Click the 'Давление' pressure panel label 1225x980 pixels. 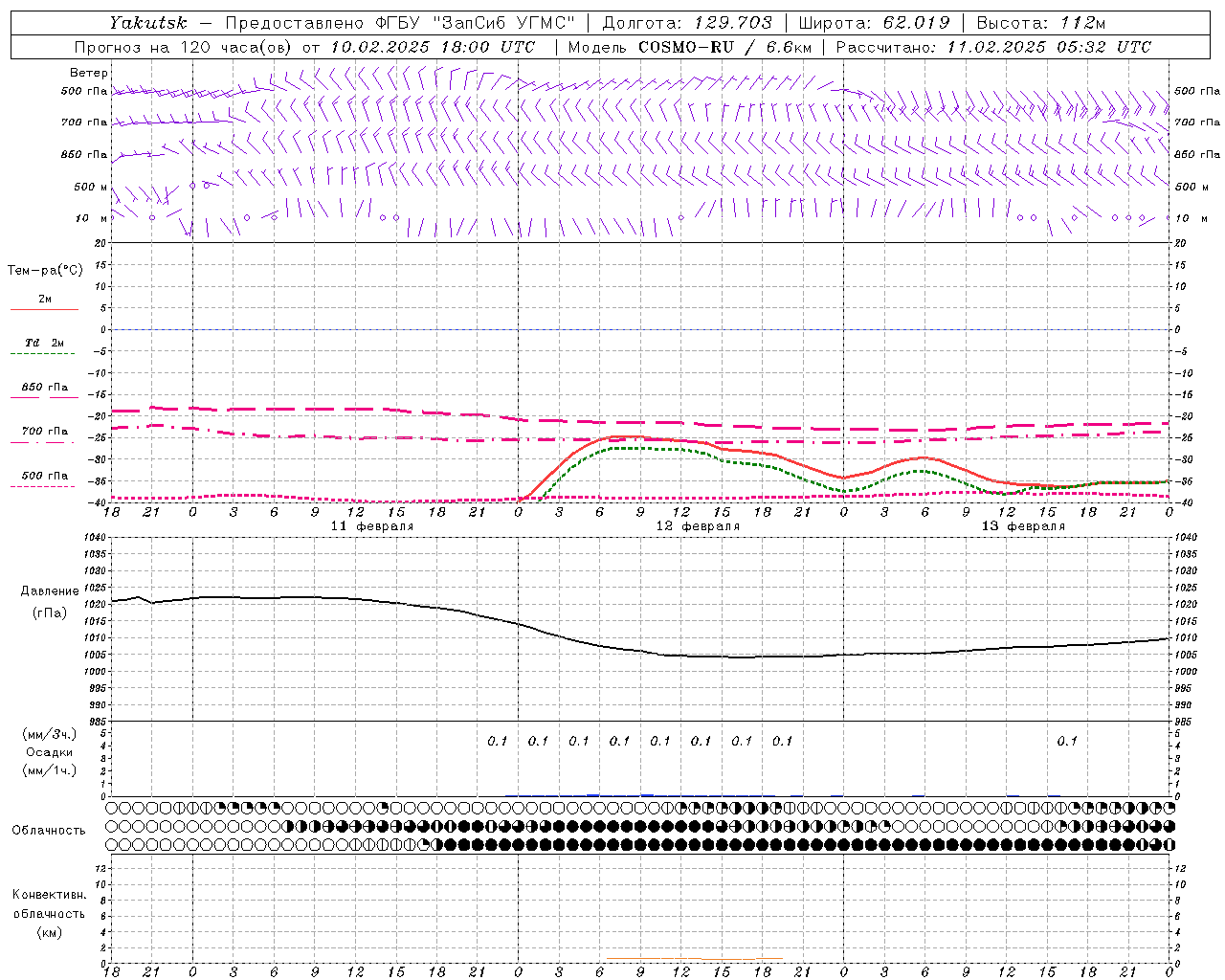coord(50,591)
